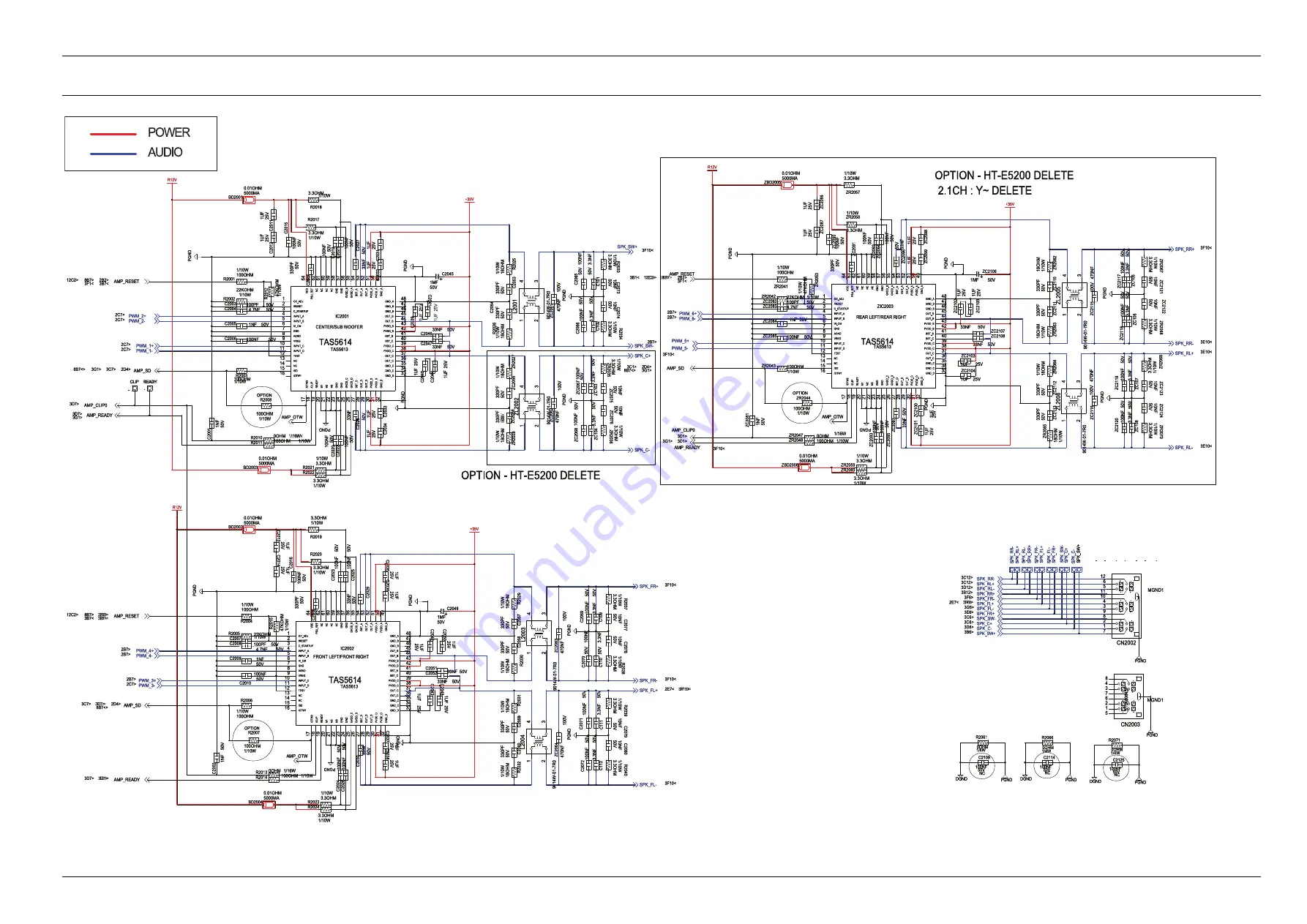Click the CLIP test point square

135,389
